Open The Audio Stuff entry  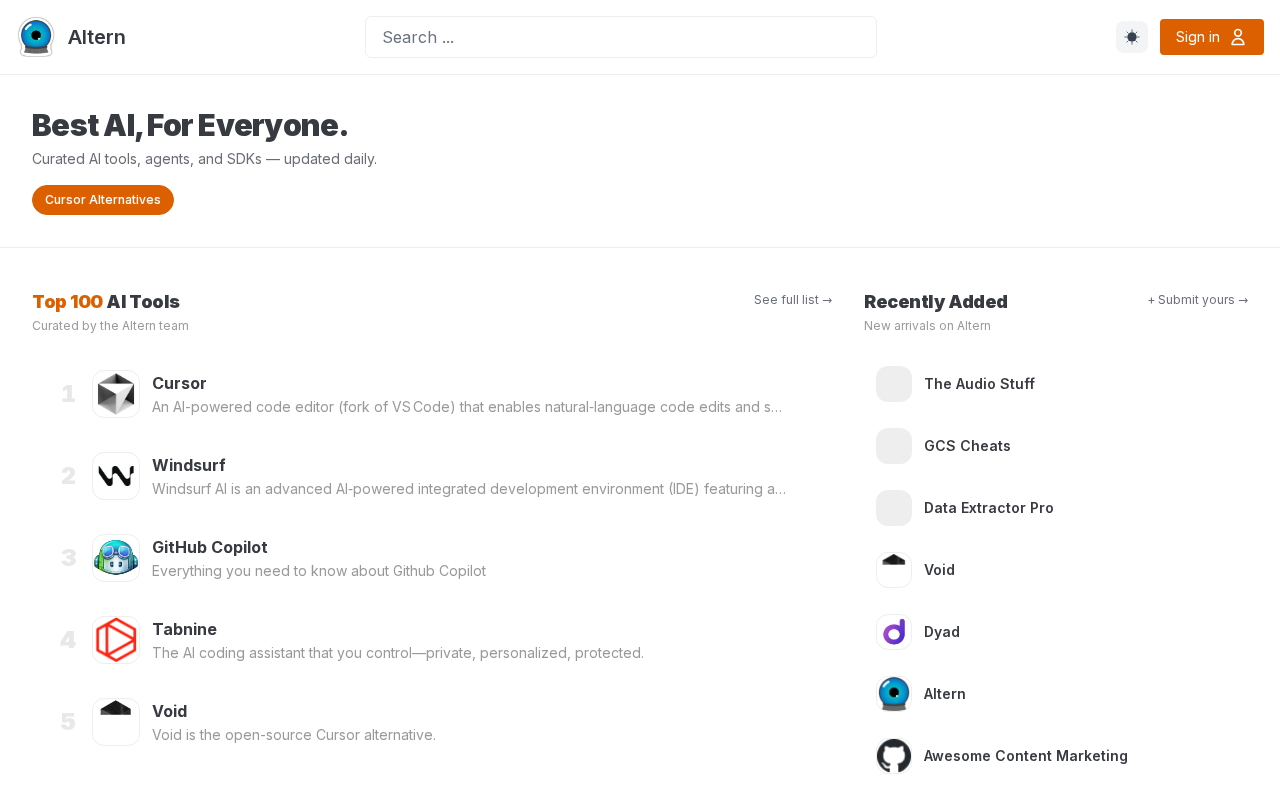point(1056,384)
